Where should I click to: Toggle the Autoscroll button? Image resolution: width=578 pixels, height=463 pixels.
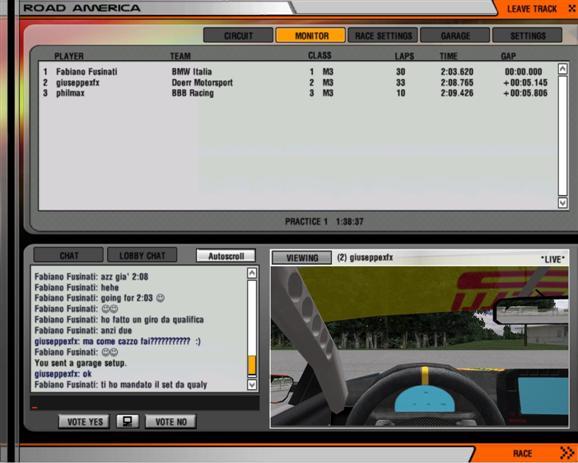click(x=226, y=256)
